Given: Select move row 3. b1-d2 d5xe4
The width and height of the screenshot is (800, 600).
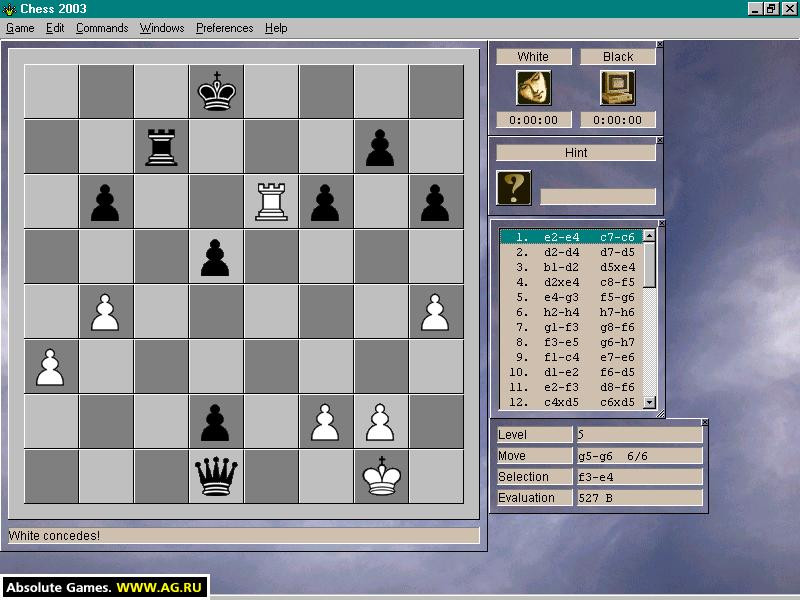Looking at the screenshot, I should 571,267.
